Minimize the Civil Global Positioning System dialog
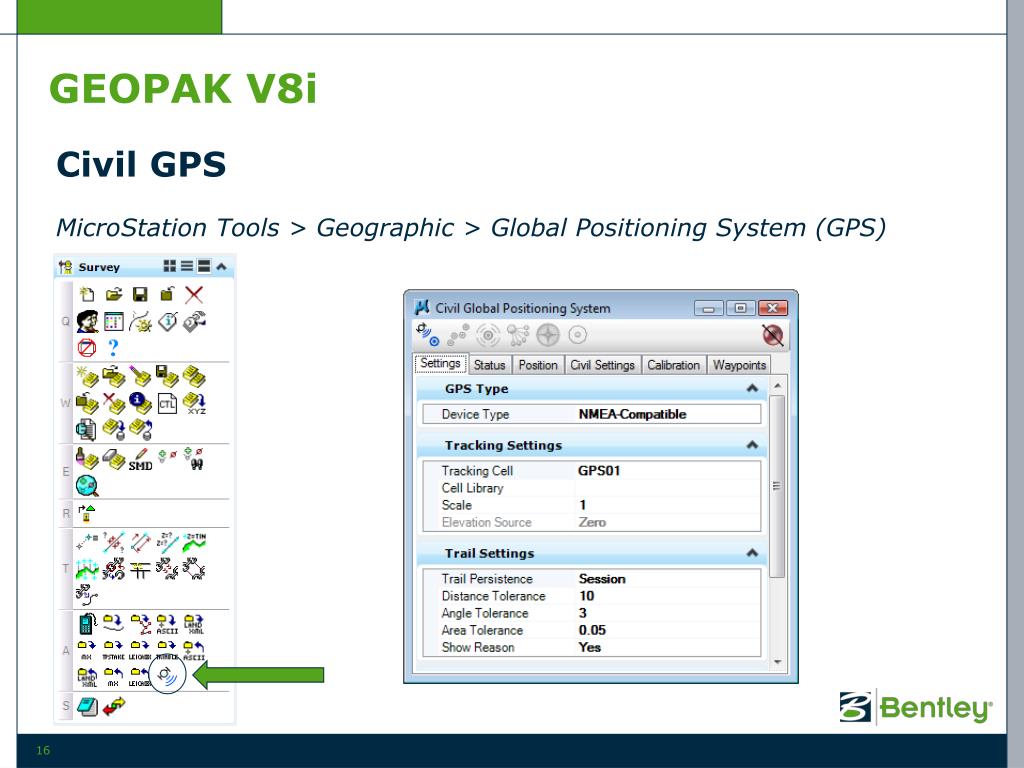Viewport: 1024px width, 768px height. coord(709,308)
